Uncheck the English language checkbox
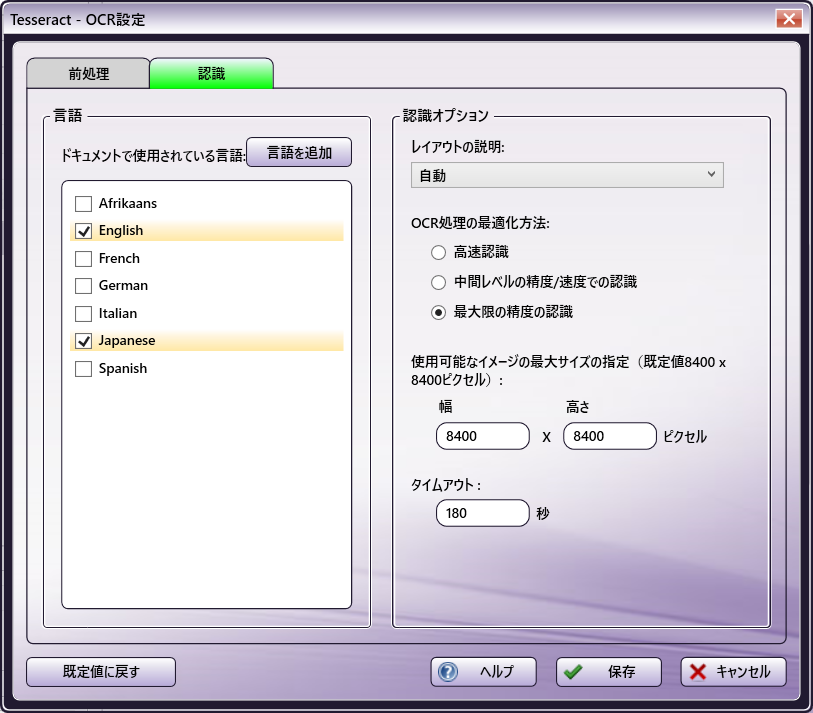 (x=83, y=231)
